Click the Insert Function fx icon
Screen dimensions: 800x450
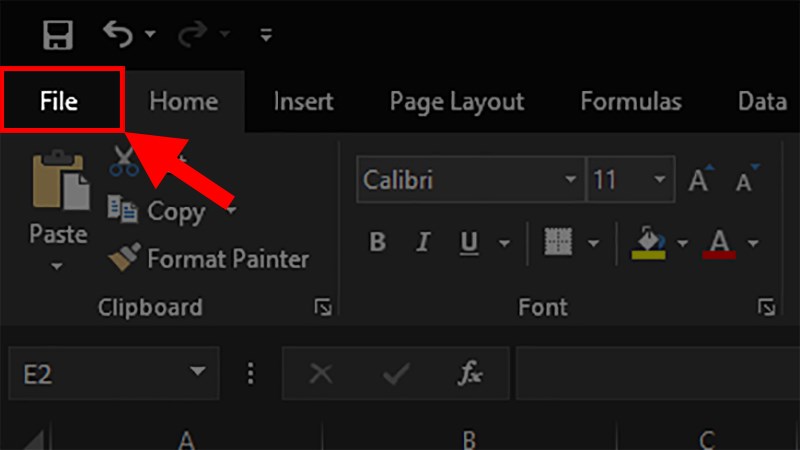coord(470,373)
